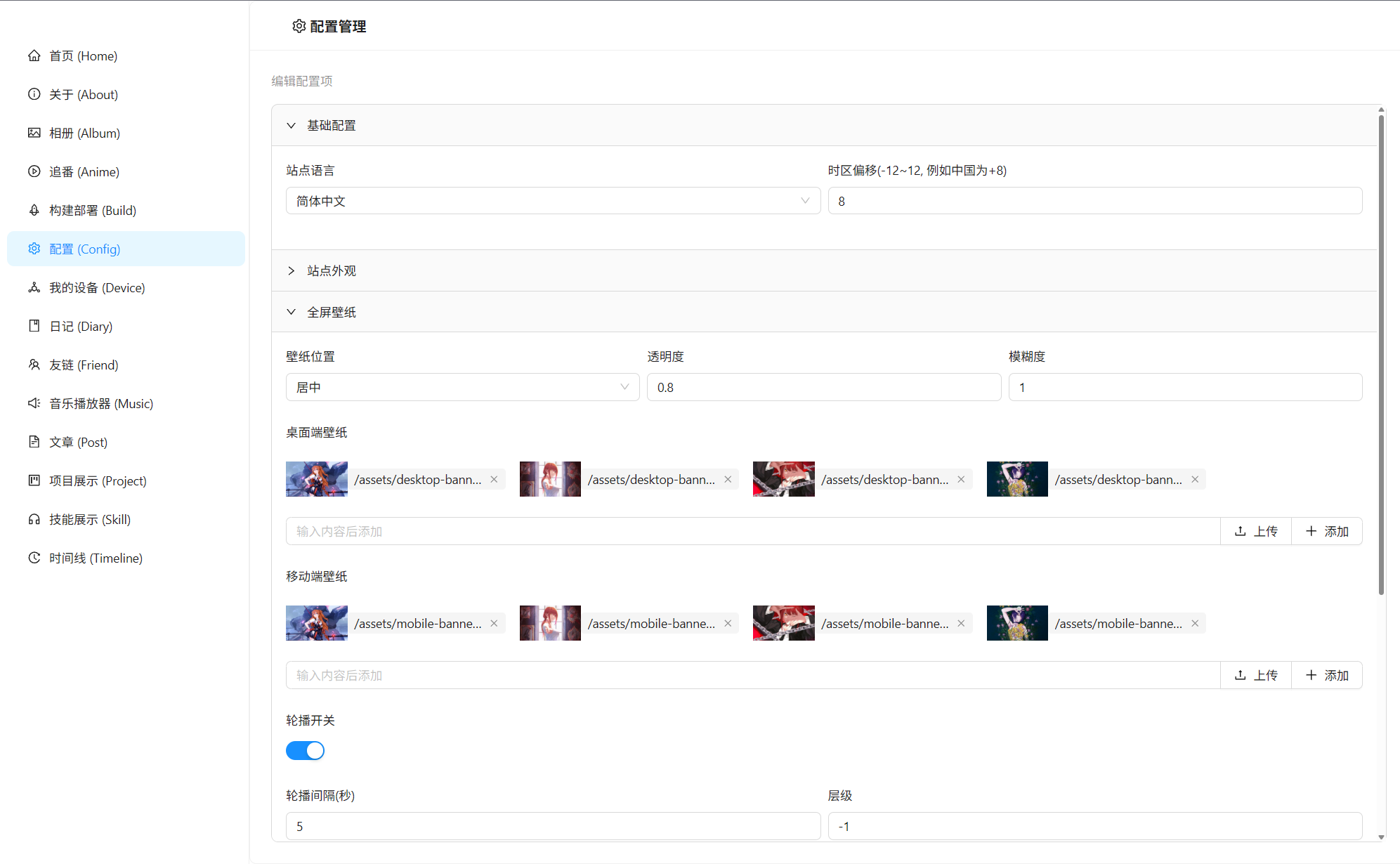Click 添加 button for mobile wallpapers
Screen dimensions: 1400x864
[1327, 675]
